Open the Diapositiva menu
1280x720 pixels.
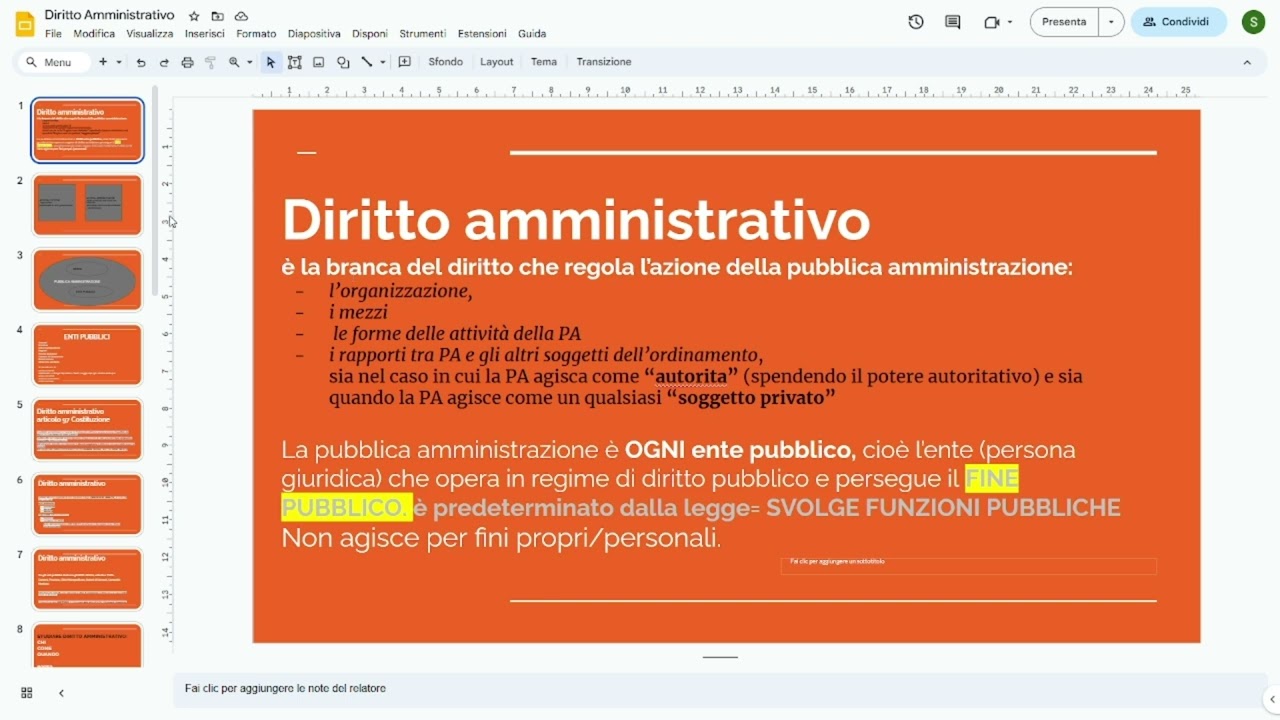tap(314, 34)
